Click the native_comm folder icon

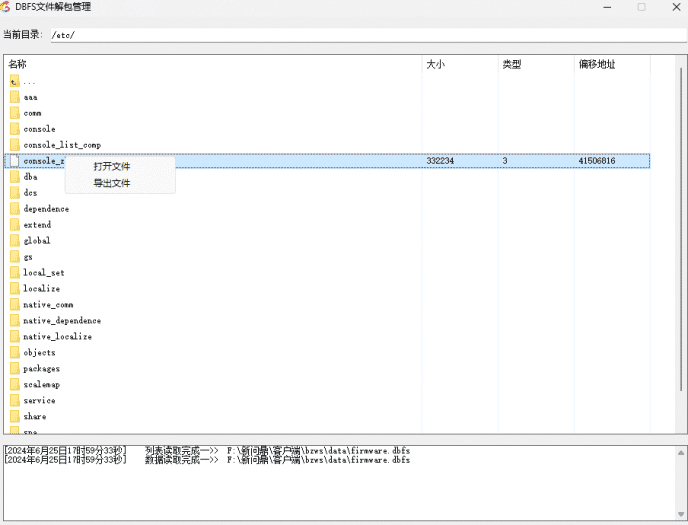[x=14, y=304]
